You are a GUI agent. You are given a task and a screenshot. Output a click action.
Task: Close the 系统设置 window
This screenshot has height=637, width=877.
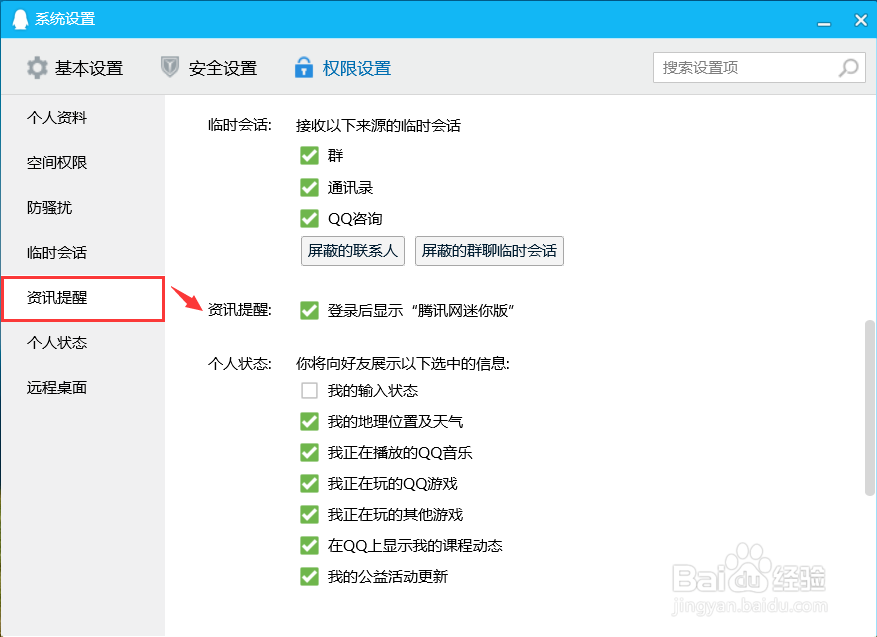click(x=861, y=20)
